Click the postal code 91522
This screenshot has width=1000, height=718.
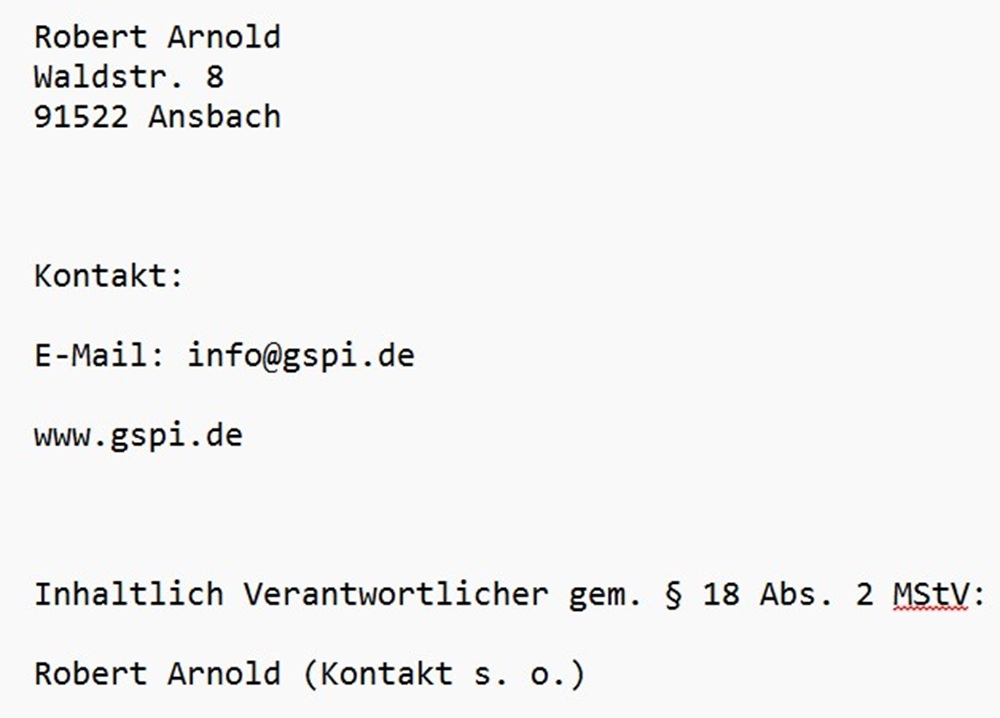[x=81, y=117]
